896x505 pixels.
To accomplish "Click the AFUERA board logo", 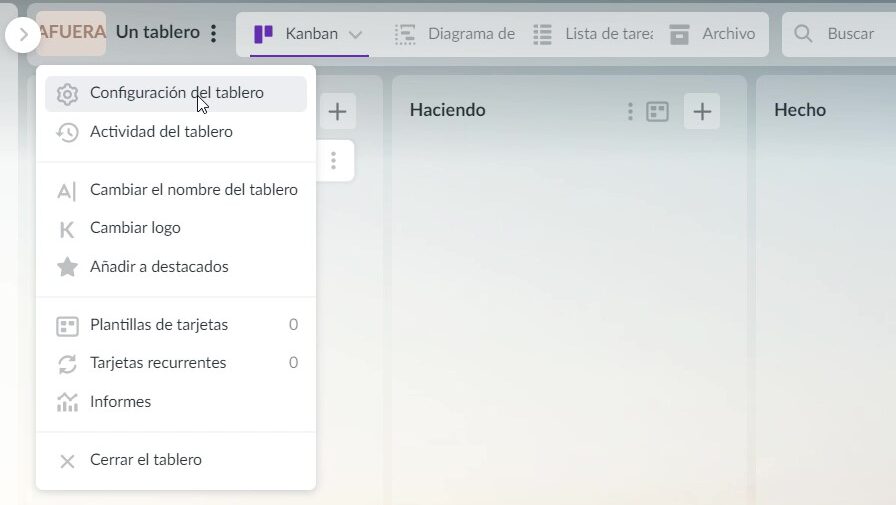I will click(x=71, y=33).
